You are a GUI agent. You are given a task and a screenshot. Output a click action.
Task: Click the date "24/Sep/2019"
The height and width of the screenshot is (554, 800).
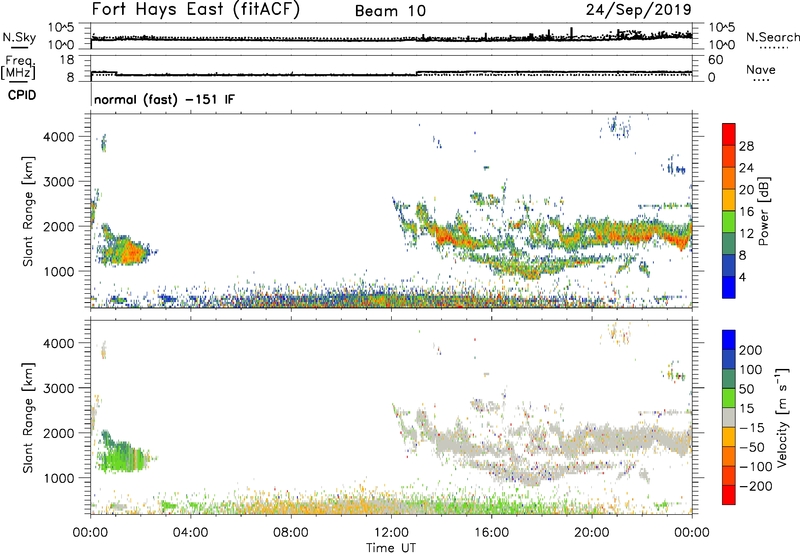[x=638, y=9]
